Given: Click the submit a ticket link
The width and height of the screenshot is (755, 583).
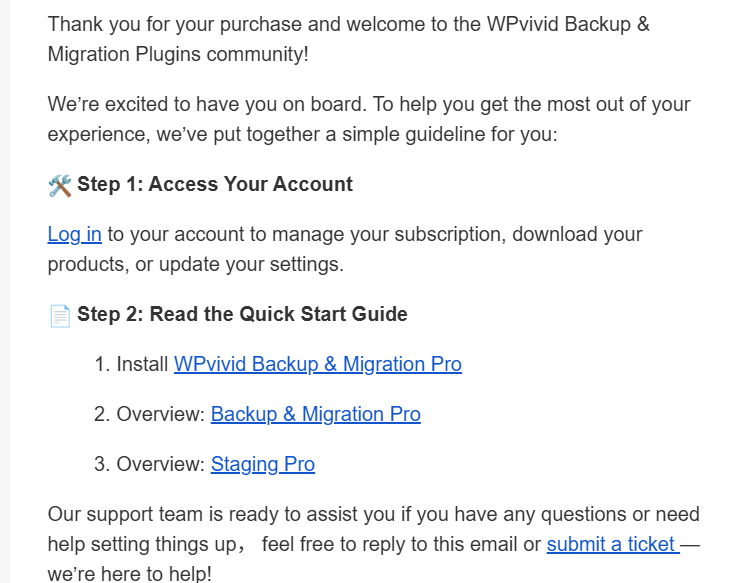Looking at the screenshot, I should tap(611, 545).
